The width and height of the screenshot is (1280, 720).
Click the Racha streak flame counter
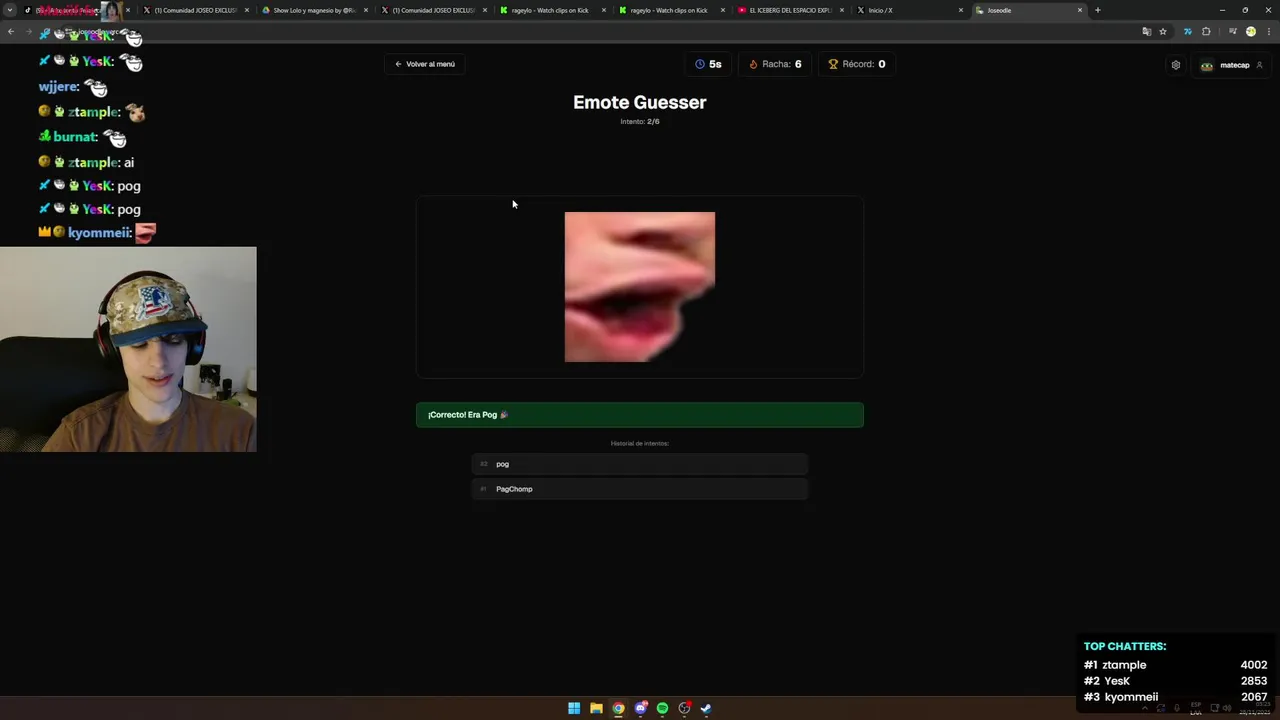click(x=775, y=64)
